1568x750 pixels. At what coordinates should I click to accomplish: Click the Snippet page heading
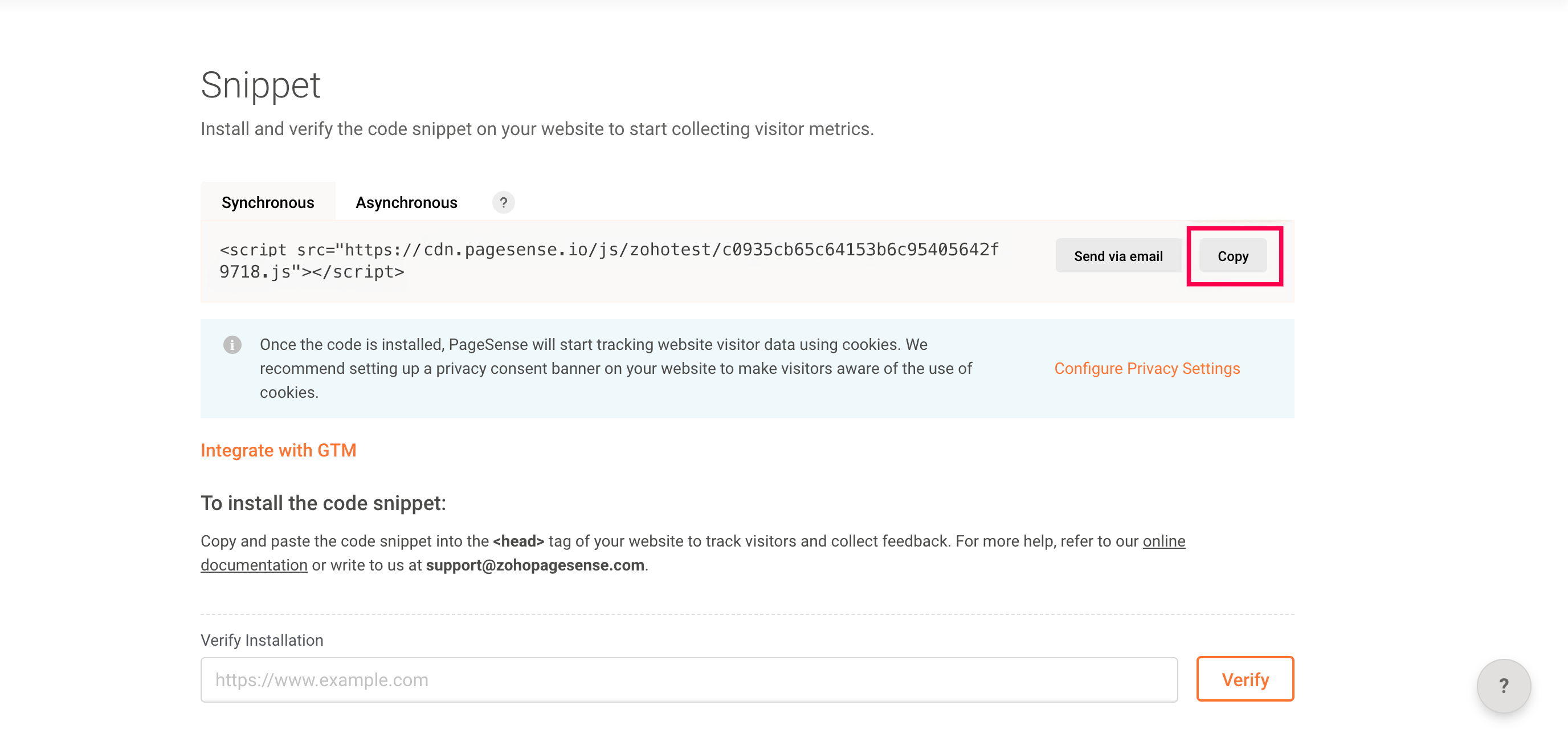[260, 84]
